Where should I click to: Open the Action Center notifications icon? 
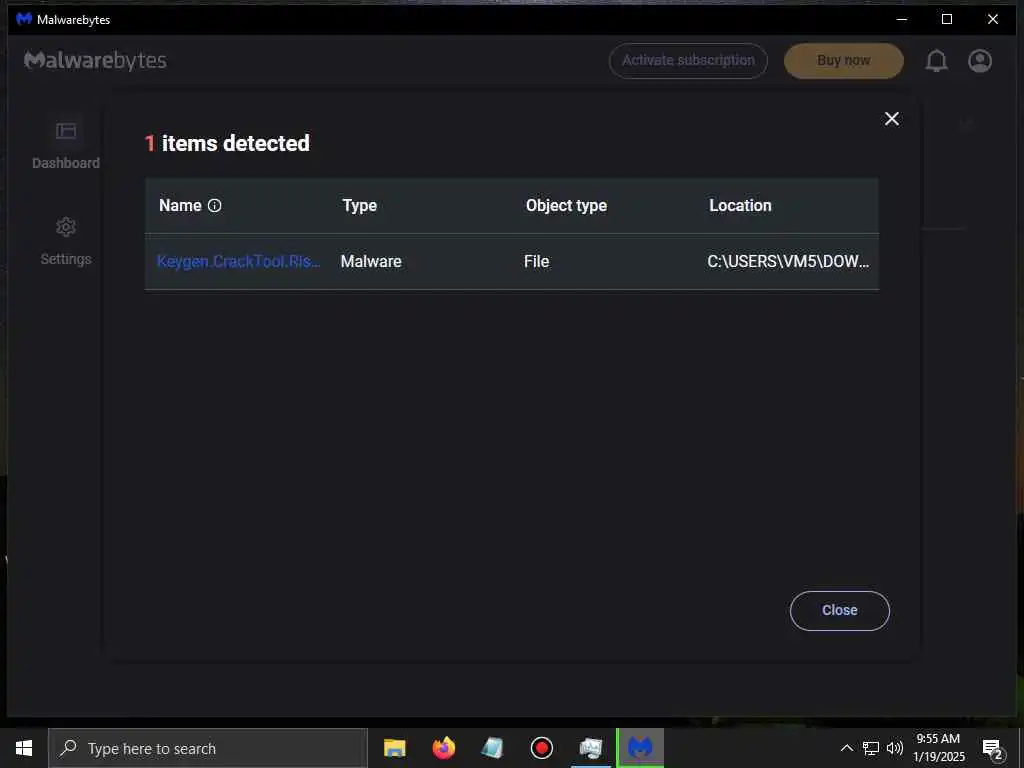pos(992,748)
